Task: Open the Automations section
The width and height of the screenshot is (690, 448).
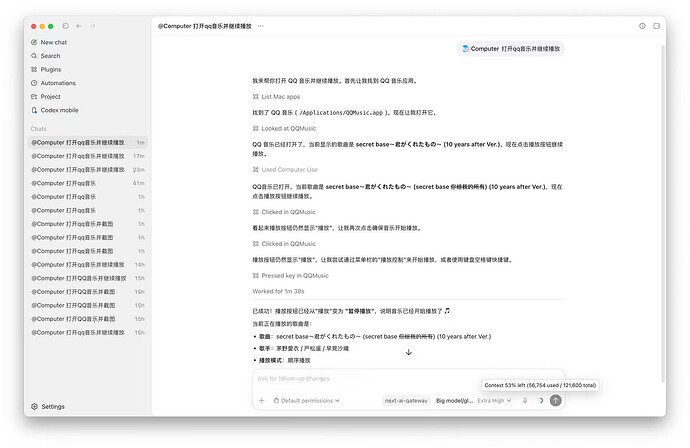Action: tap(58, 83)
